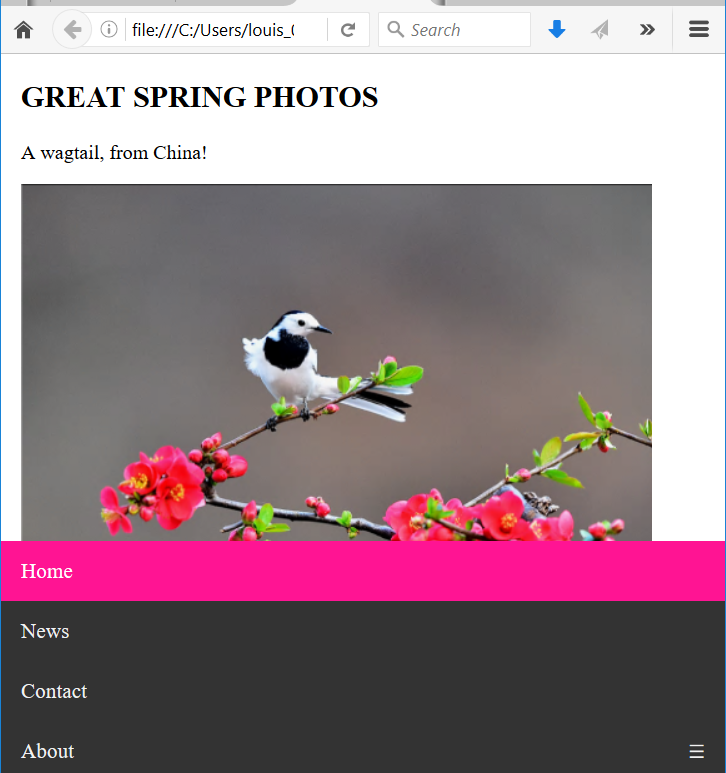The width and height of the screenshot is (726, 773).
Task: Click the search magnifier icon
Action: (395, 29)
